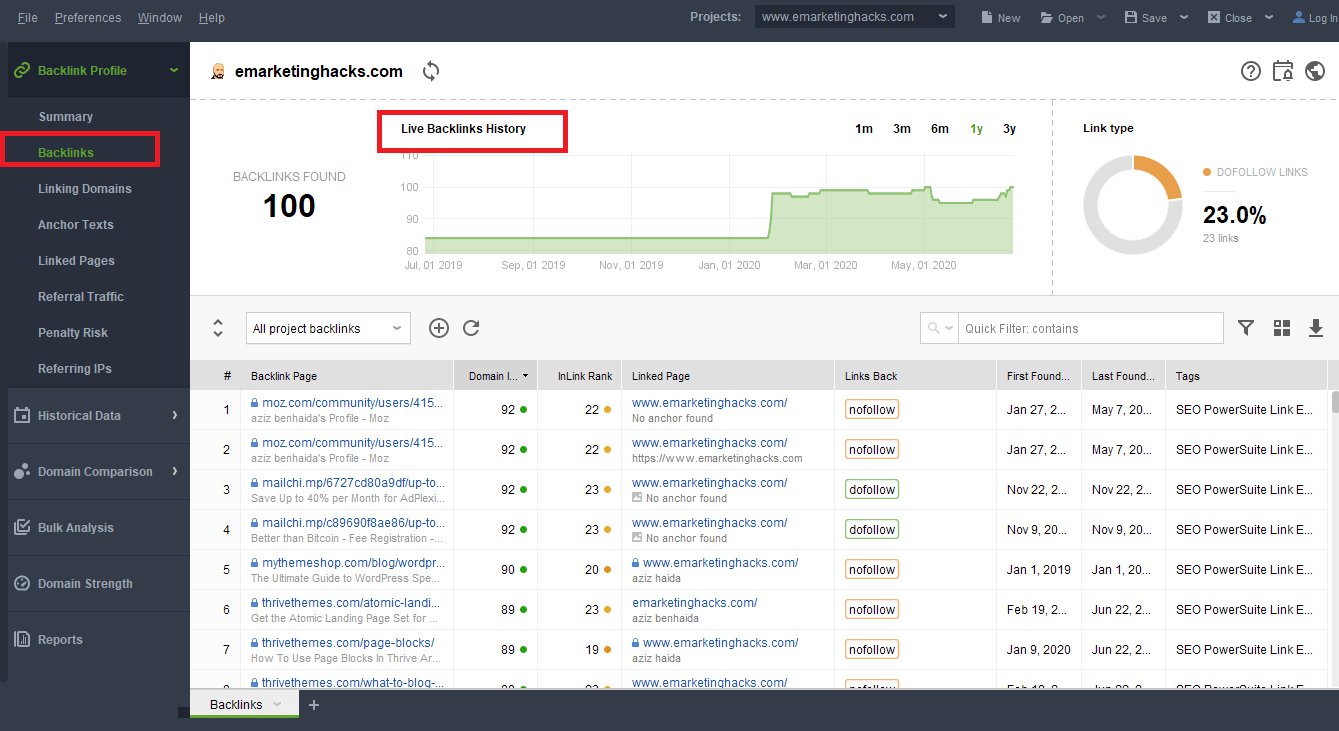Image resolution: width=1339 pixels, height=731 pixels.
Task: Go to Linking Domains in sidebar
Action: pos(85,189)
